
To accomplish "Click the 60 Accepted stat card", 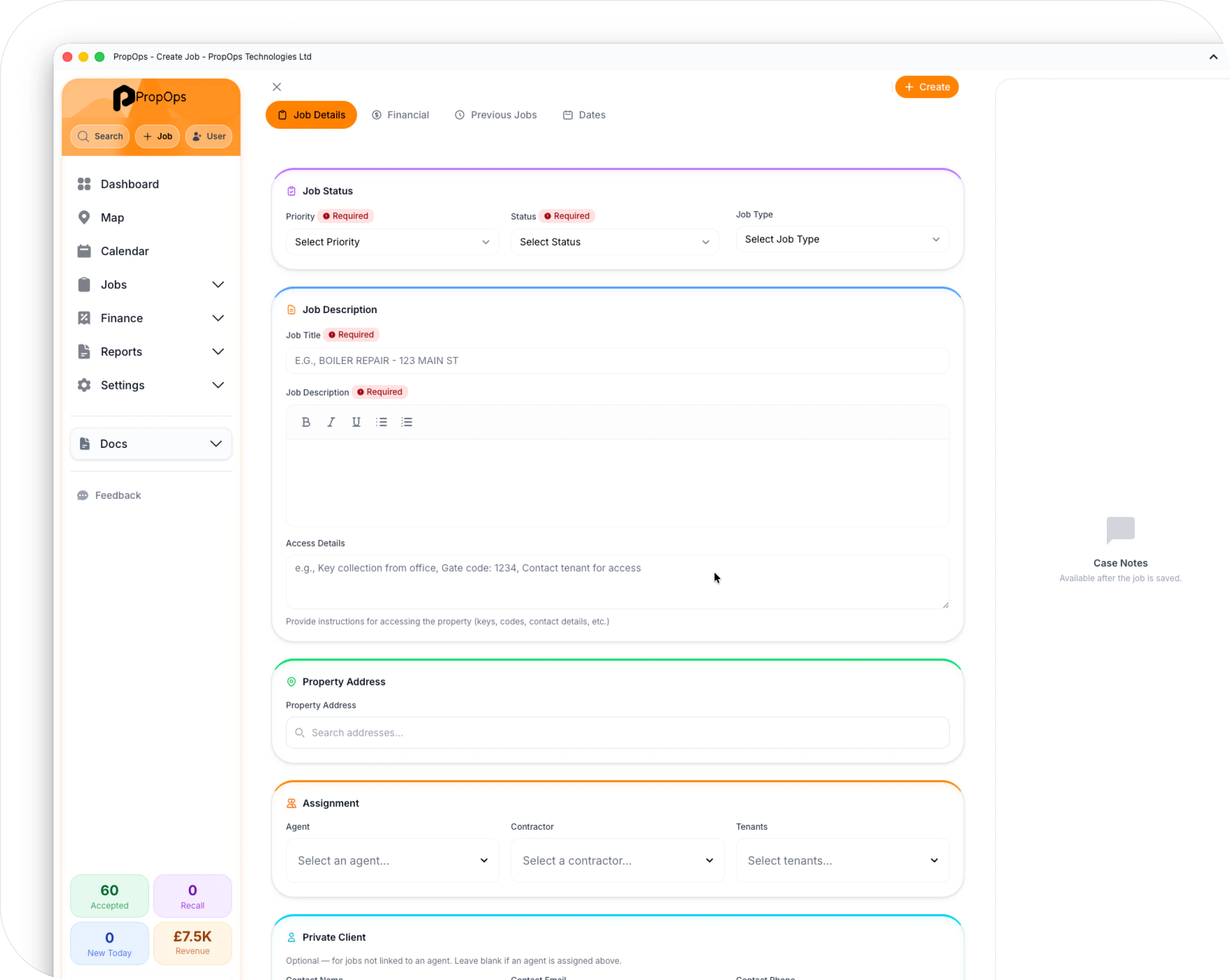I will point(110,897).
